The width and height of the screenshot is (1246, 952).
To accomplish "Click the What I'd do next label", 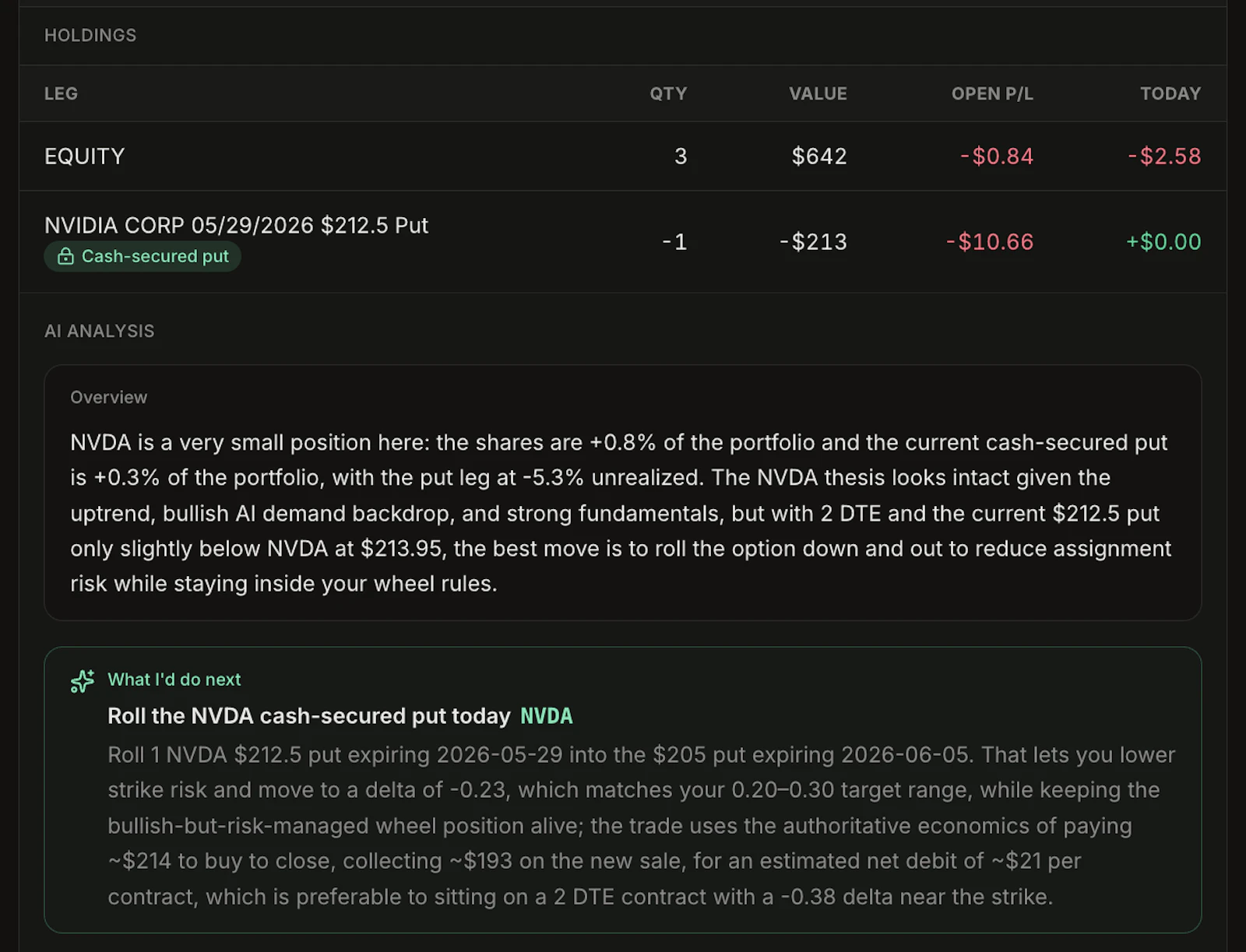I will pos(174,680).
